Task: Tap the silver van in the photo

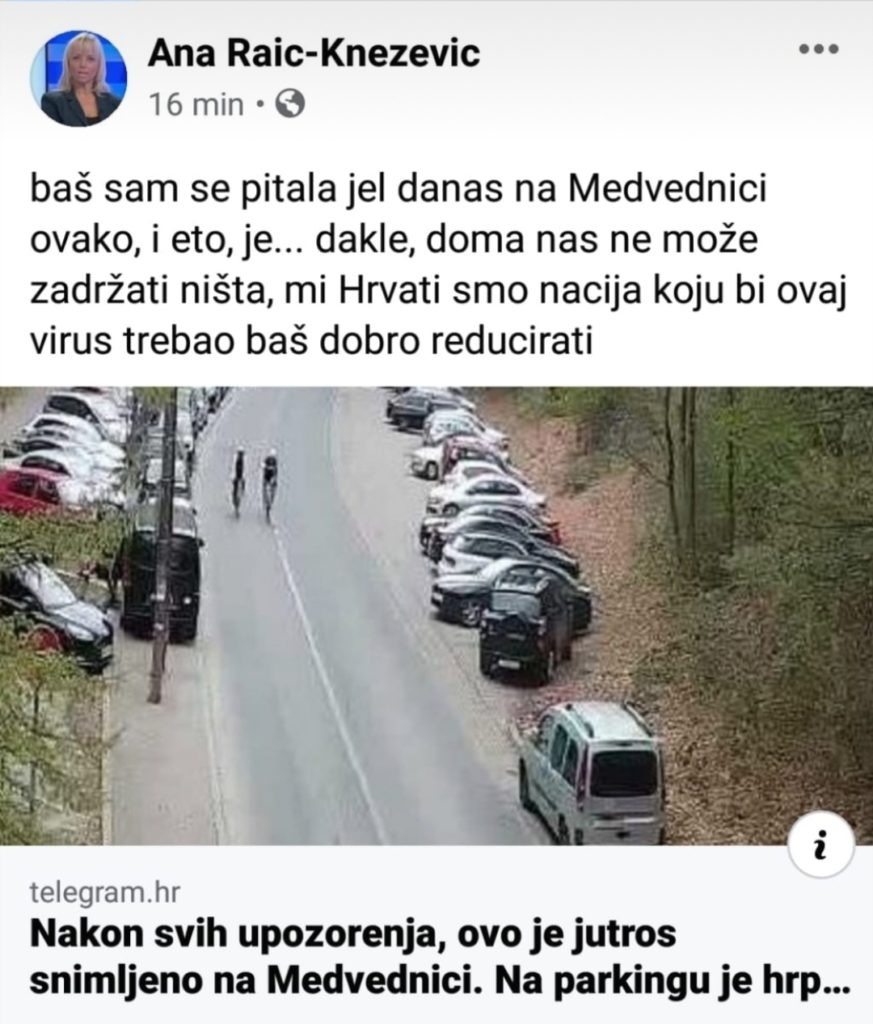Action: click(x=591, y=771)
